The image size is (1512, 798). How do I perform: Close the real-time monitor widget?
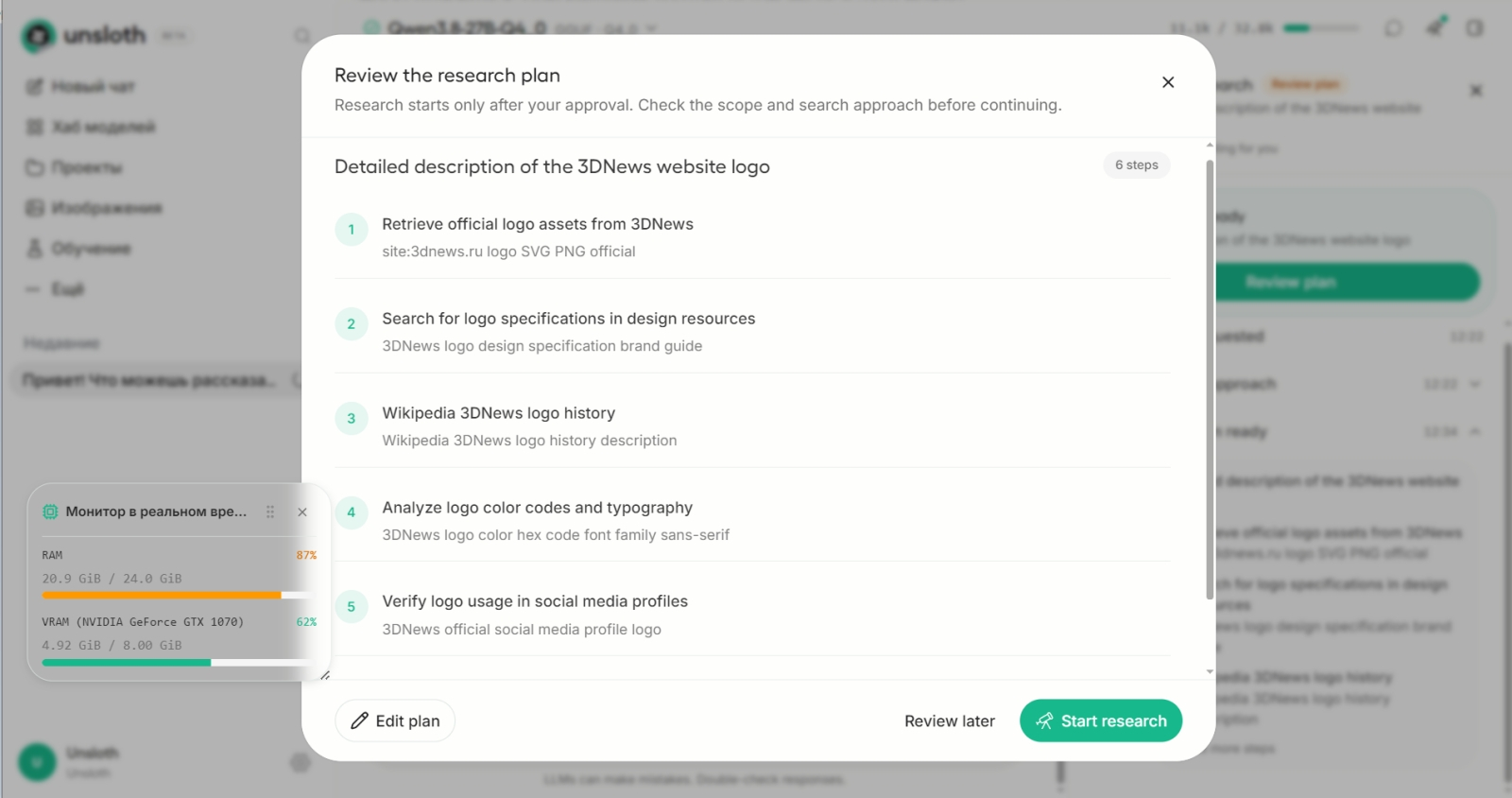[x=302, y=512]
